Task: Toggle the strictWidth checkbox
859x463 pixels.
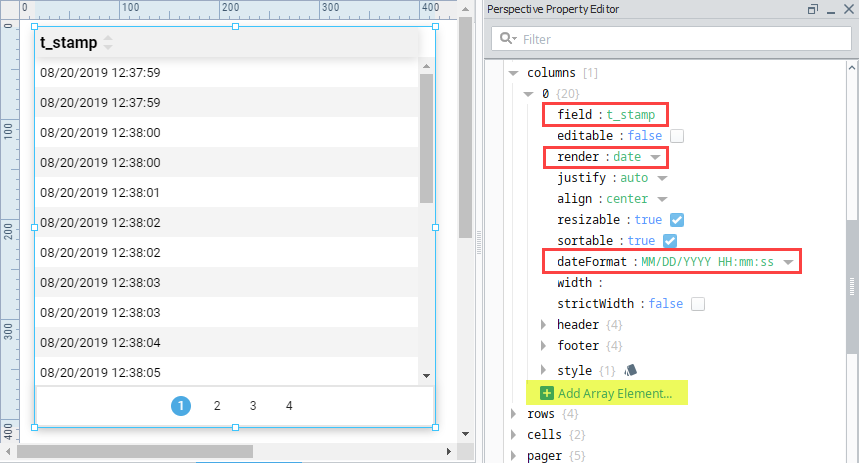Action: click(x=698, y=304)
